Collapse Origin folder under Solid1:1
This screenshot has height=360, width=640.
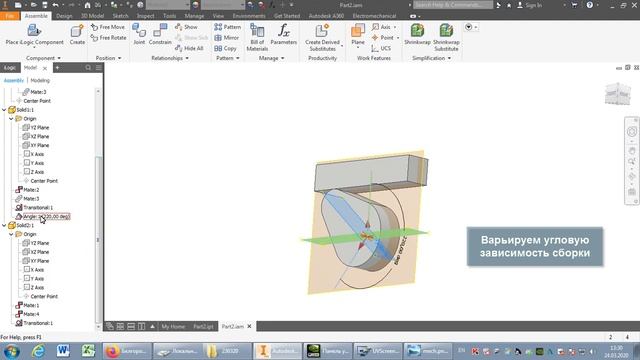tap(11, 119)
